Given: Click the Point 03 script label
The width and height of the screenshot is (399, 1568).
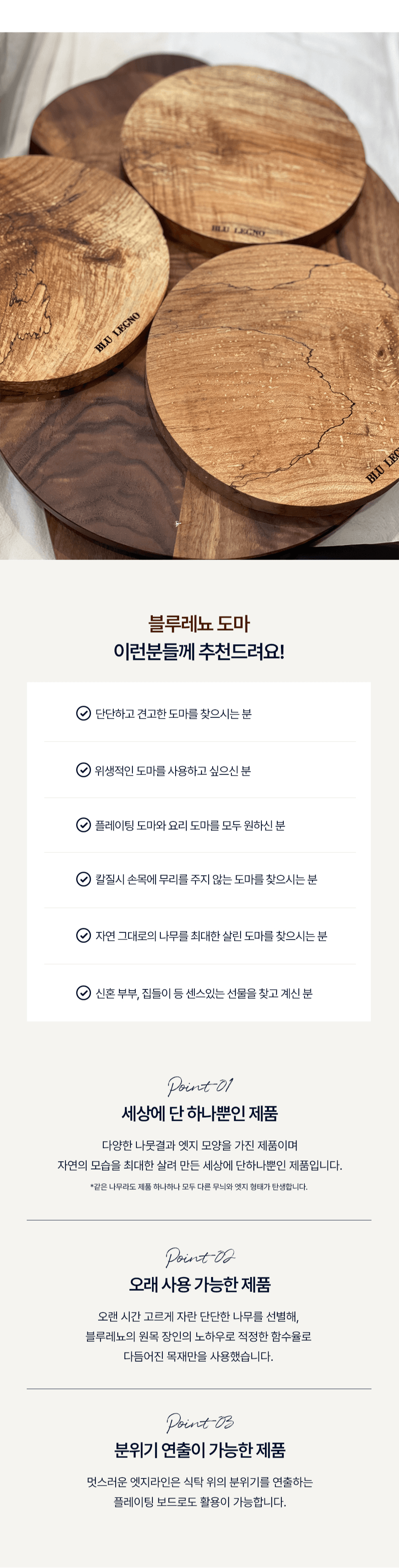Looking at the screenshot, I should [x=200, y=1422].
